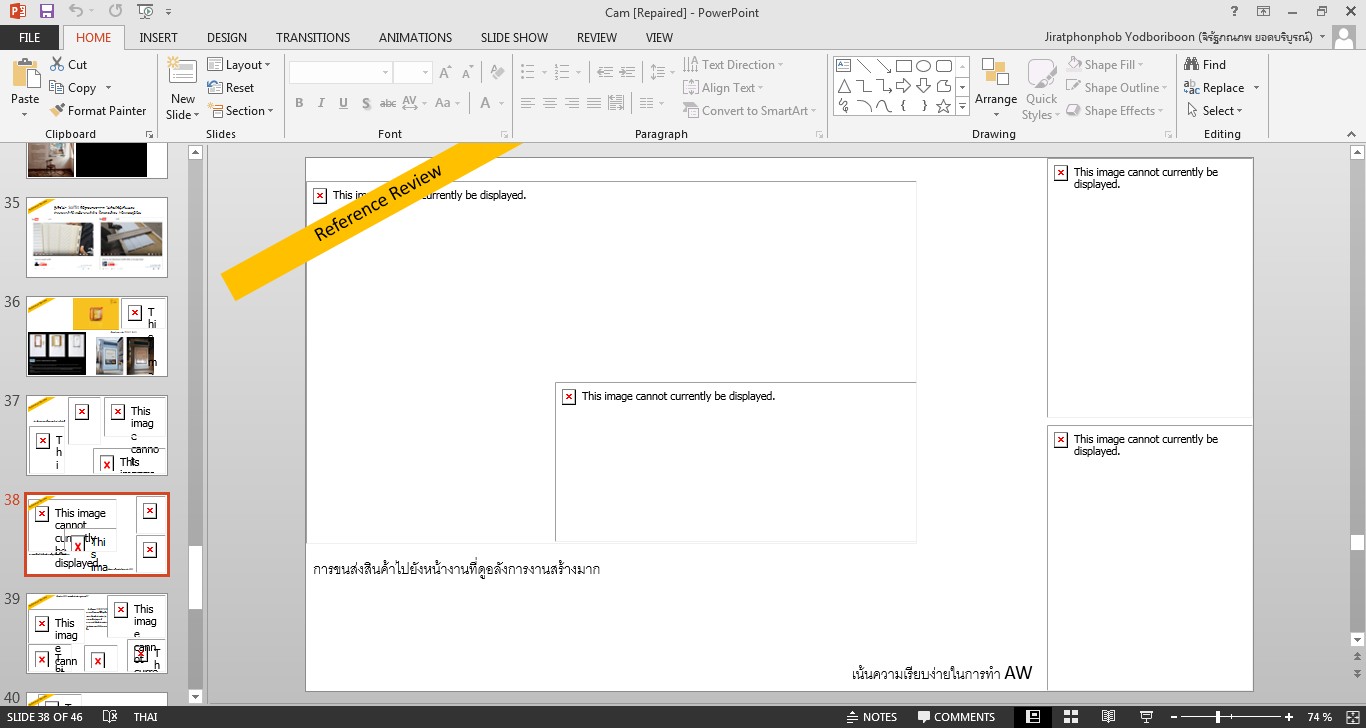Select slide 39 thumbnail
Viewport: 1366px width, 728px height.
pyautogui.click(x=97, y=633)
